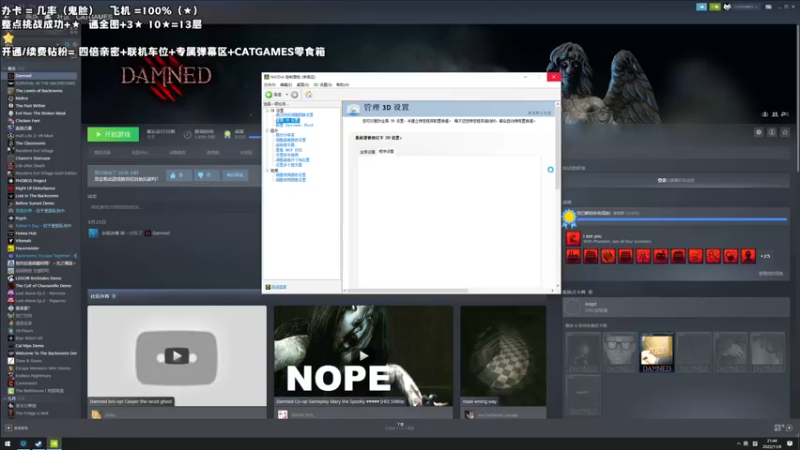800x450 pixels.
Task: Select Chicken Feet in the library list
Action: 28,121
